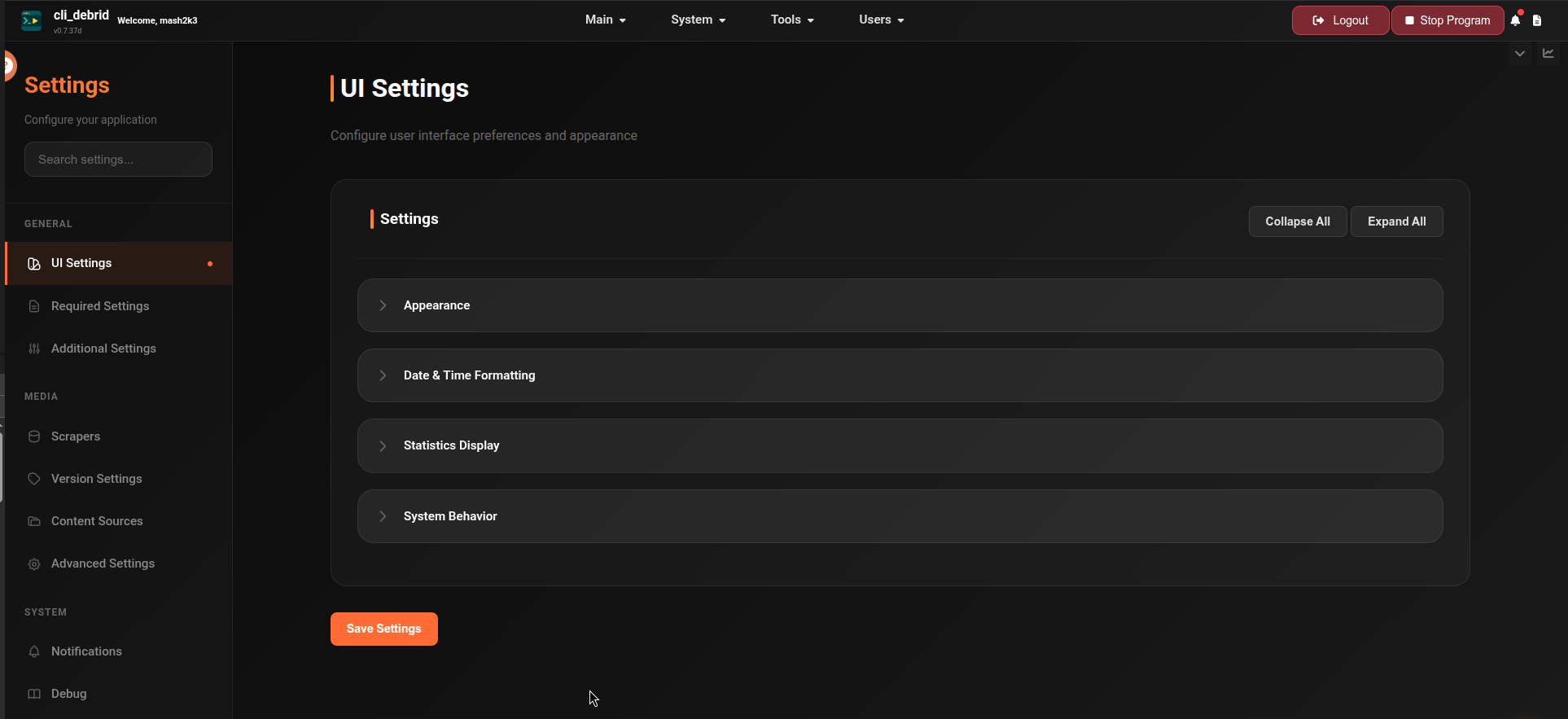Open the document icon beside the bell
This screenshot has width=1568, height=719.
[x=1537, y=20]
